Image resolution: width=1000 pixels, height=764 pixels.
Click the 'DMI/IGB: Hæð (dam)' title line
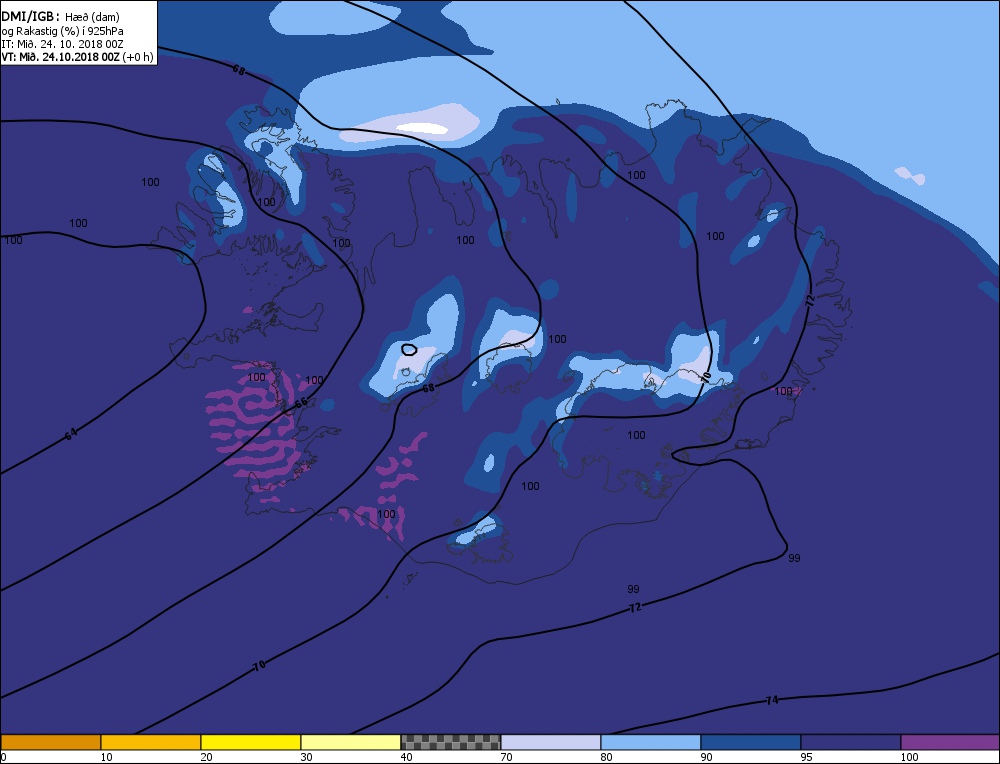click(x=61, y=17)
